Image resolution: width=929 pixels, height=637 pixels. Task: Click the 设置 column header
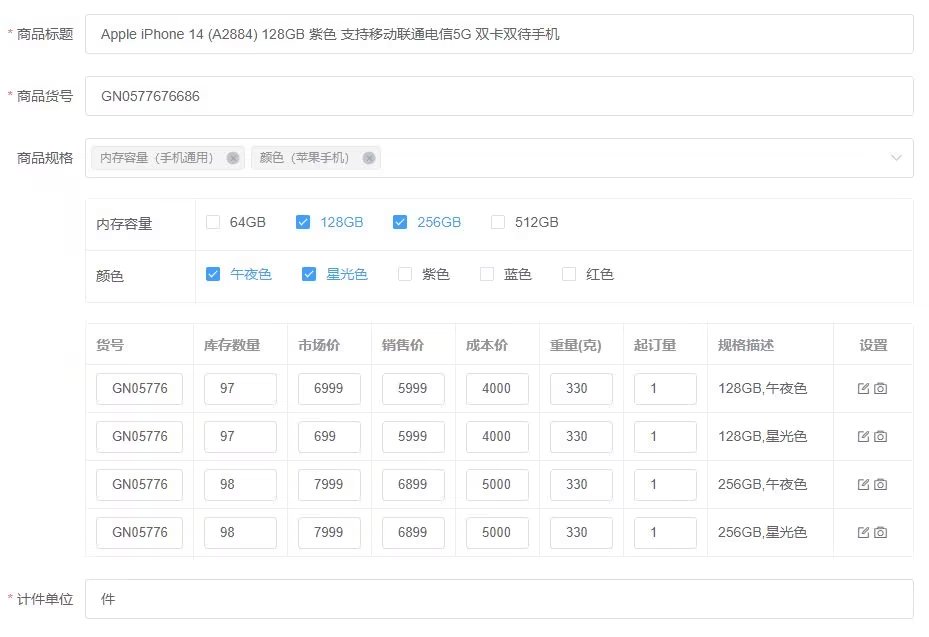873,345
